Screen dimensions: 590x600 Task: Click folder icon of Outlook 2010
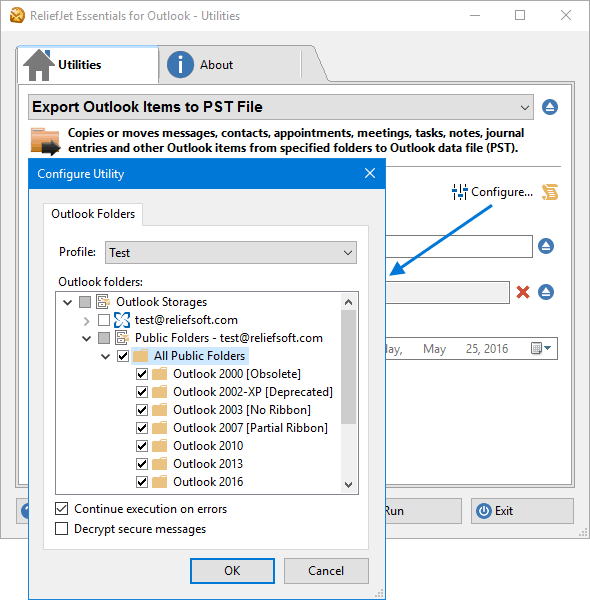click(x=160, y=445)
